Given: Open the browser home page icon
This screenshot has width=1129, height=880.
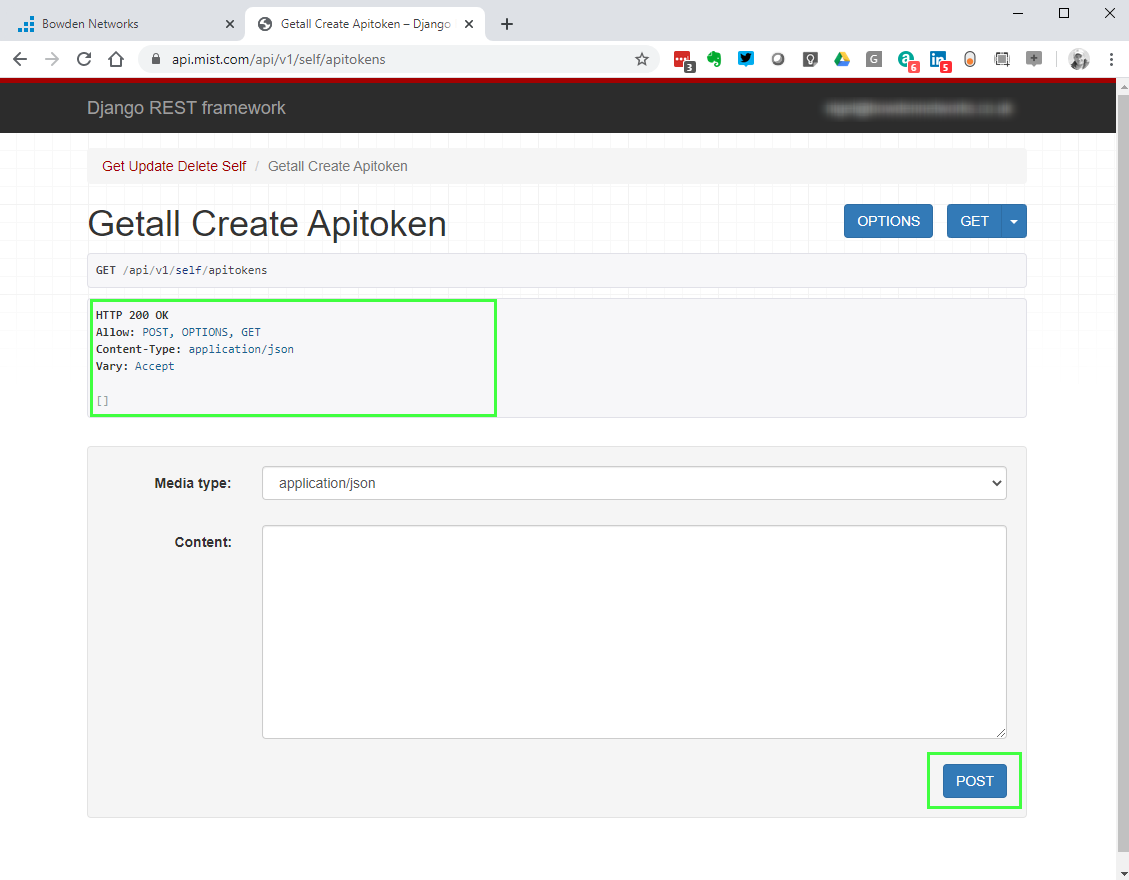Looking at the screenshot, I should click(x=116, y=59).
